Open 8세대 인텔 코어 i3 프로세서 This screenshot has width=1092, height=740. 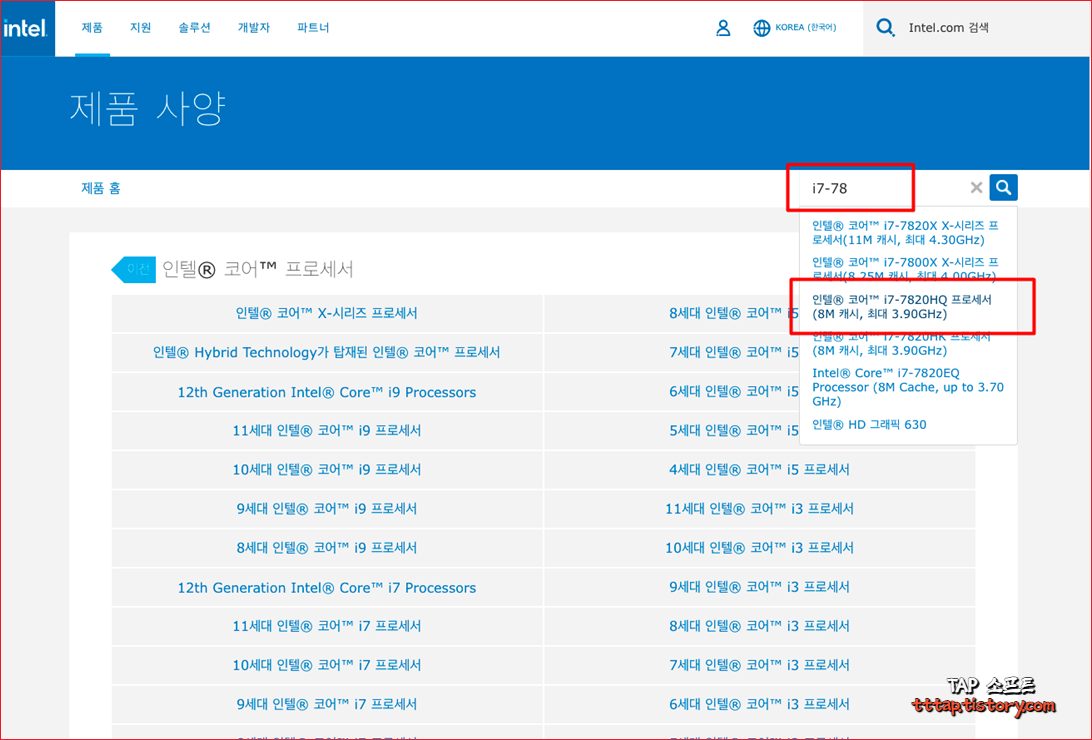pos(759,626)
